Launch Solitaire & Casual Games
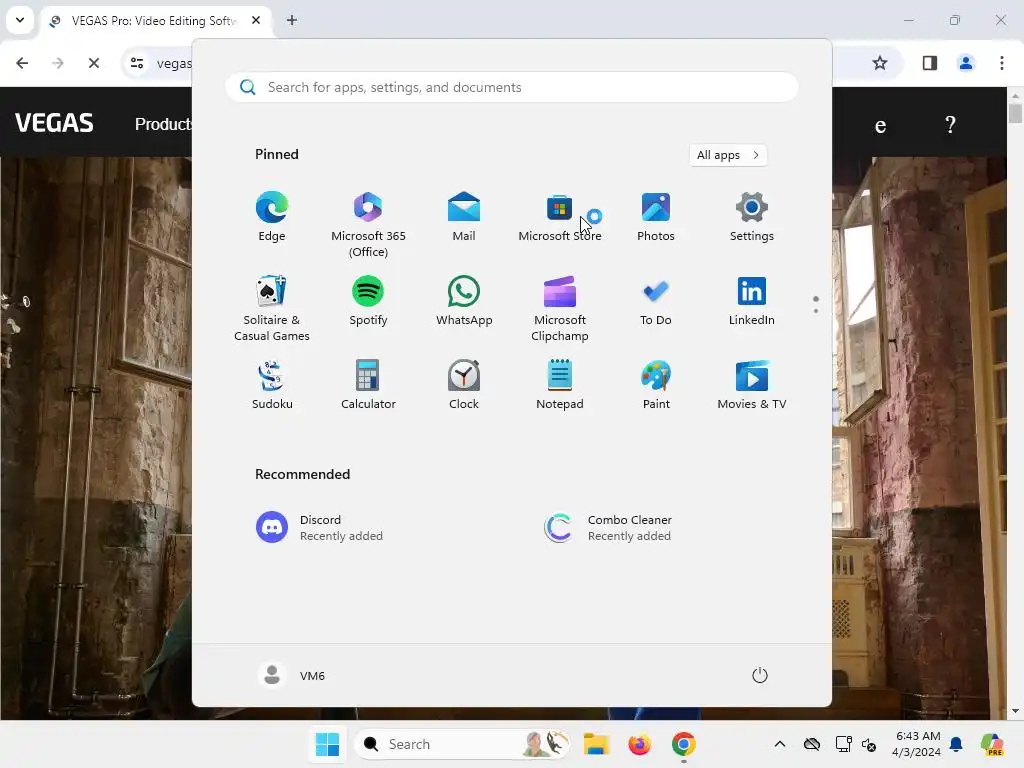 tap(272, 309)
